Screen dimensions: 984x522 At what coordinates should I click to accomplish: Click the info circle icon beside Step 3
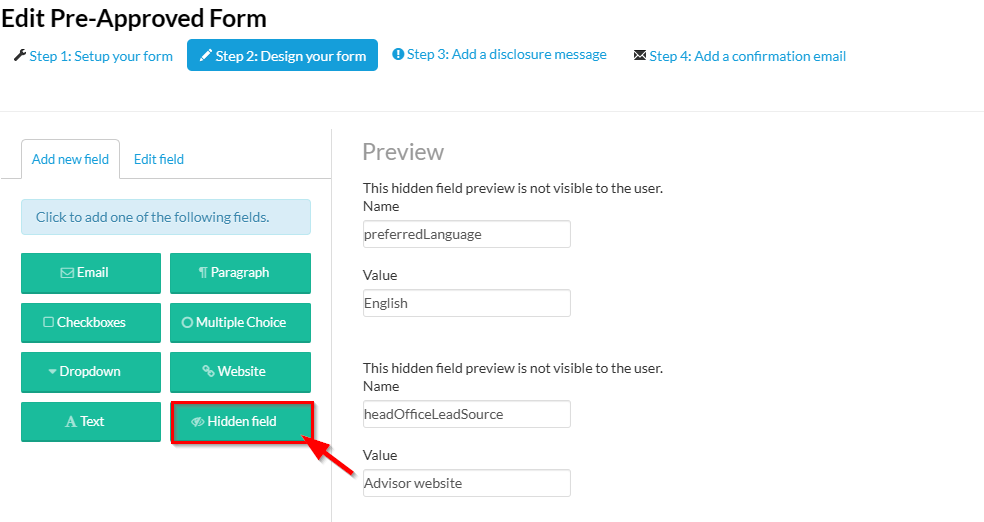pyautogui.click(x=398, y=54)
